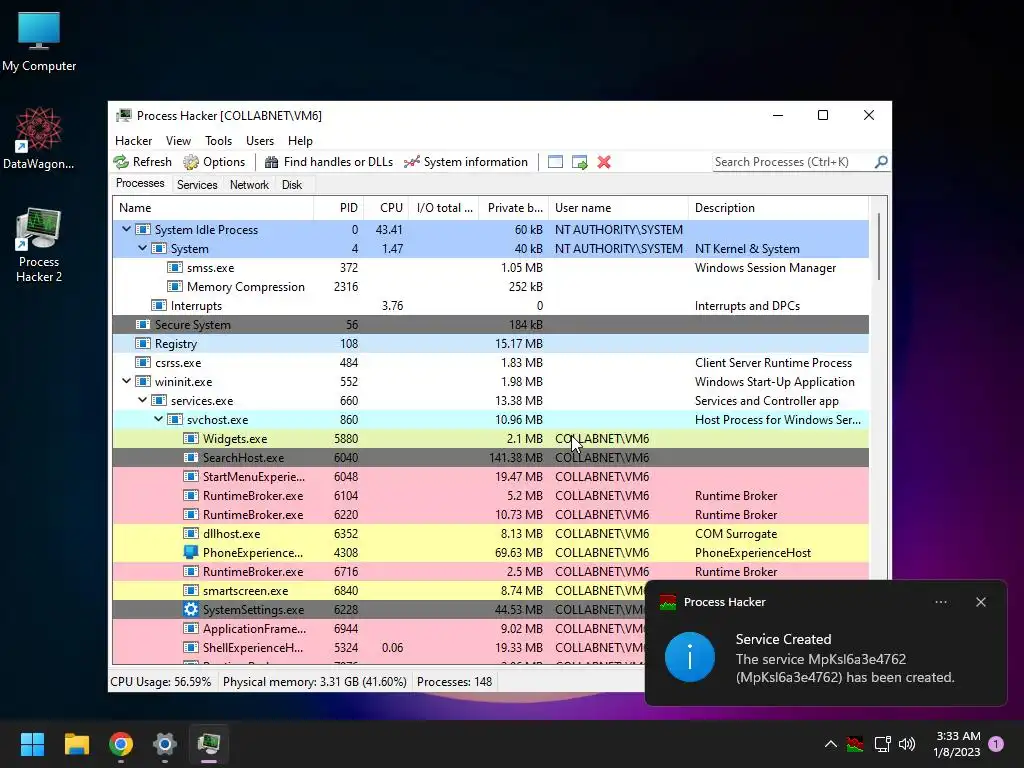Open the Help menu
The height and width of the screenshot is (768, 1024).
point(300,140)
